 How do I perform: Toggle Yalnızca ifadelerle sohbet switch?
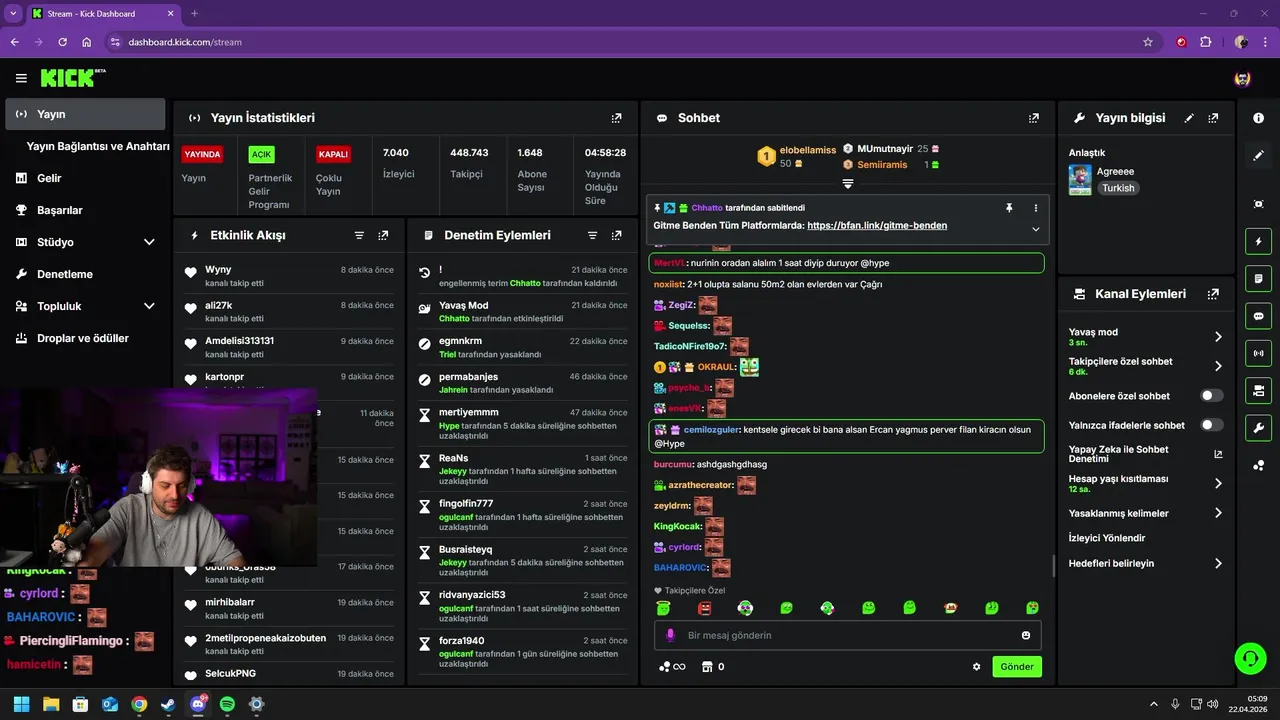pos(1211,425)
